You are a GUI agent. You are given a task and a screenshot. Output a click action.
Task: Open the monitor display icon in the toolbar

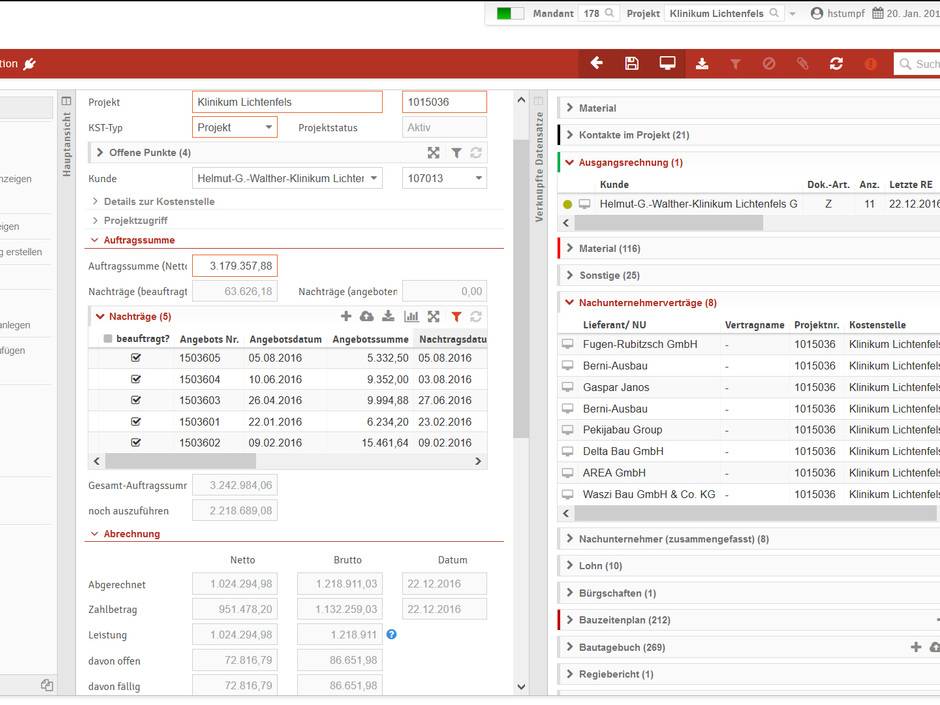tap(666, 63)
